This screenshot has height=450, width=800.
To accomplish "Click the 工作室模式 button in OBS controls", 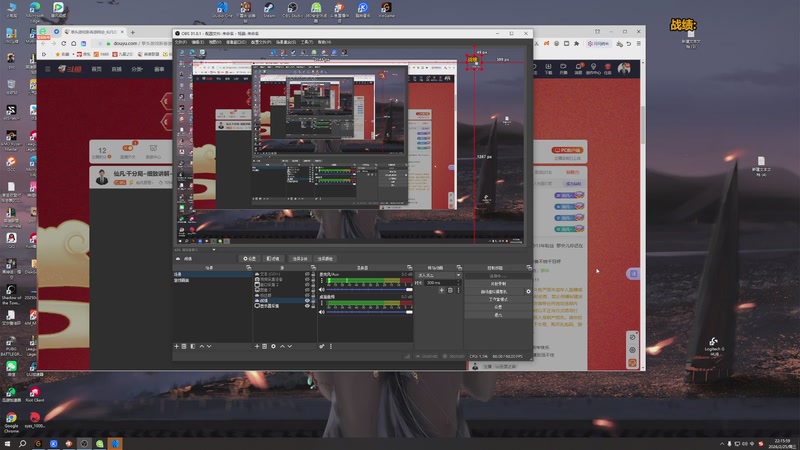I will [x=498, y=299].
